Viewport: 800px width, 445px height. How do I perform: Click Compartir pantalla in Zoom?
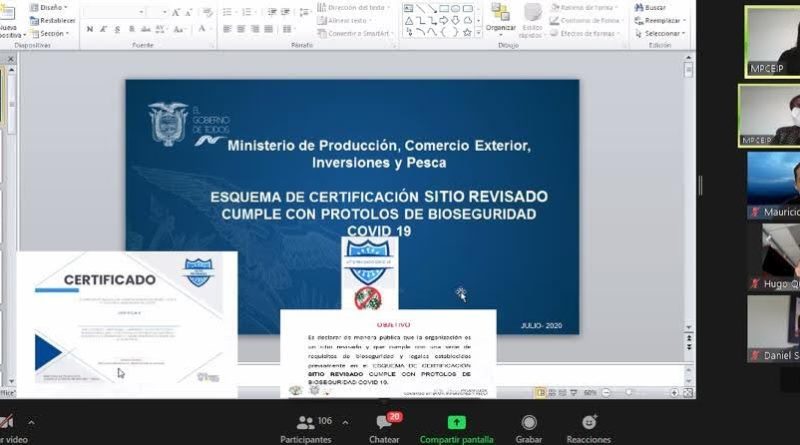457,429
